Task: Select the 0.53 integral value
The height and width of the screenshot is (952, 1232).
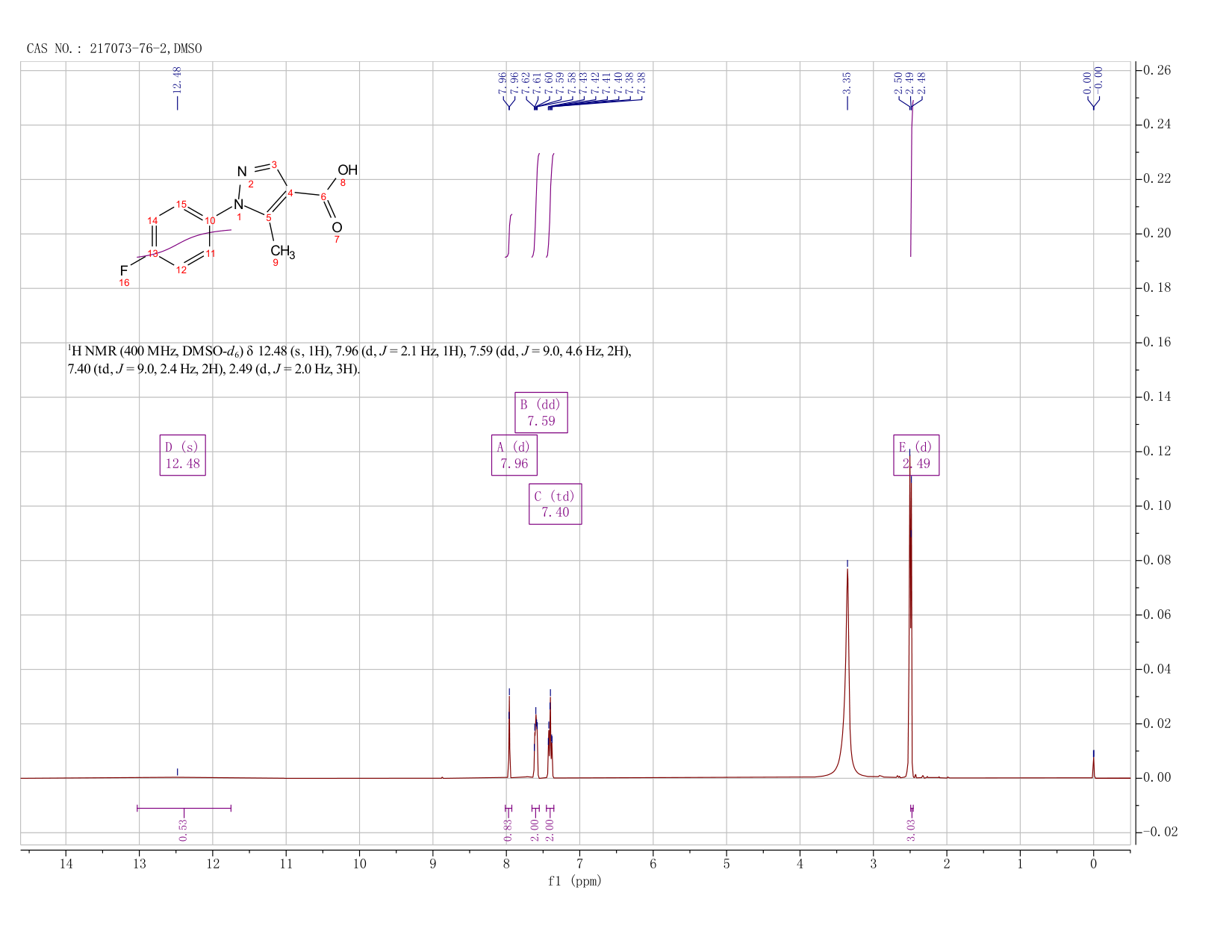Action: (183, 830)
